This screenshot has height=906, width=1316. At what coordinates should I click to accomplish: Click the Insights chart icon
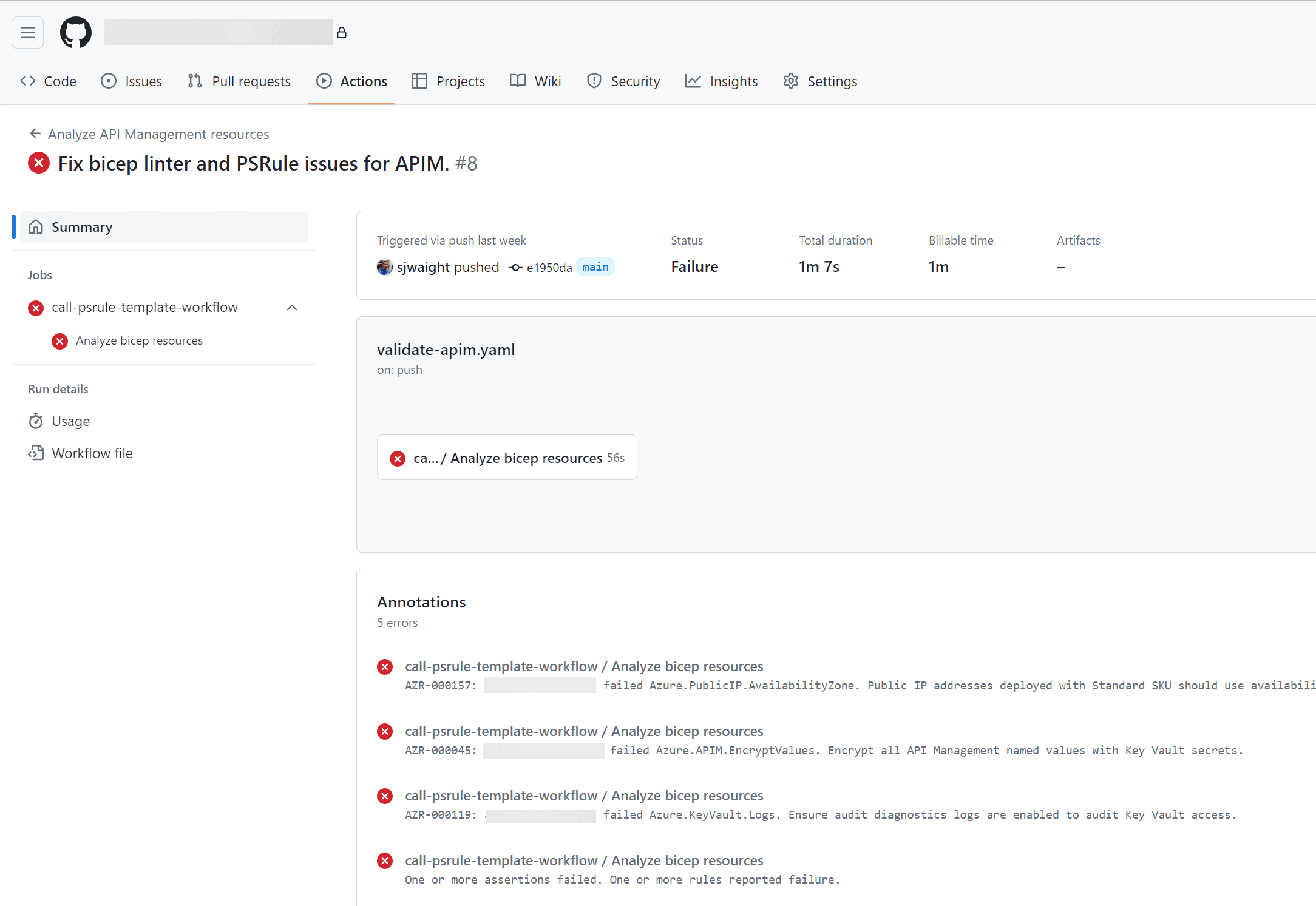[x=693, y=81]
